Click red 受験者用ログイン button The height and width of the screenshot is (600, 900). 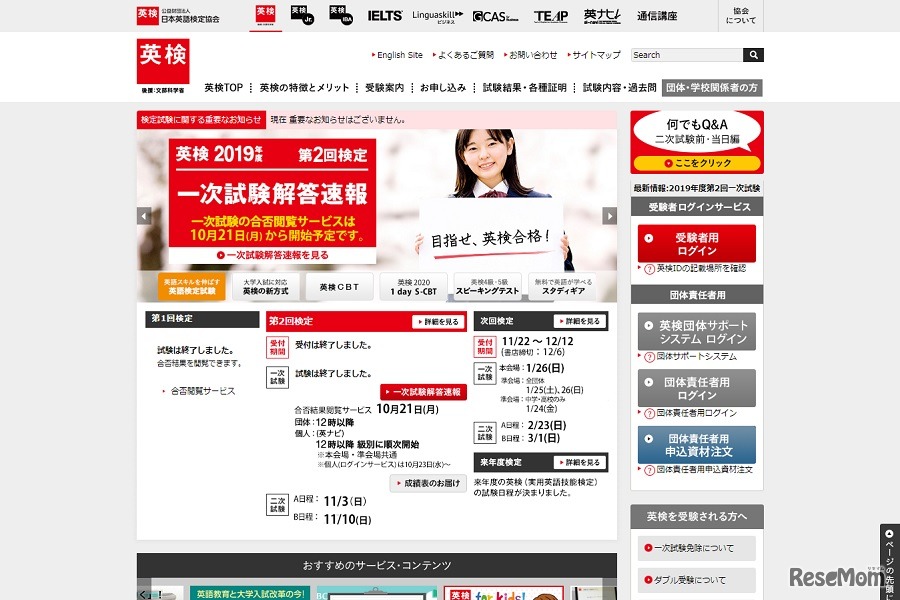(x=697, y=244)
